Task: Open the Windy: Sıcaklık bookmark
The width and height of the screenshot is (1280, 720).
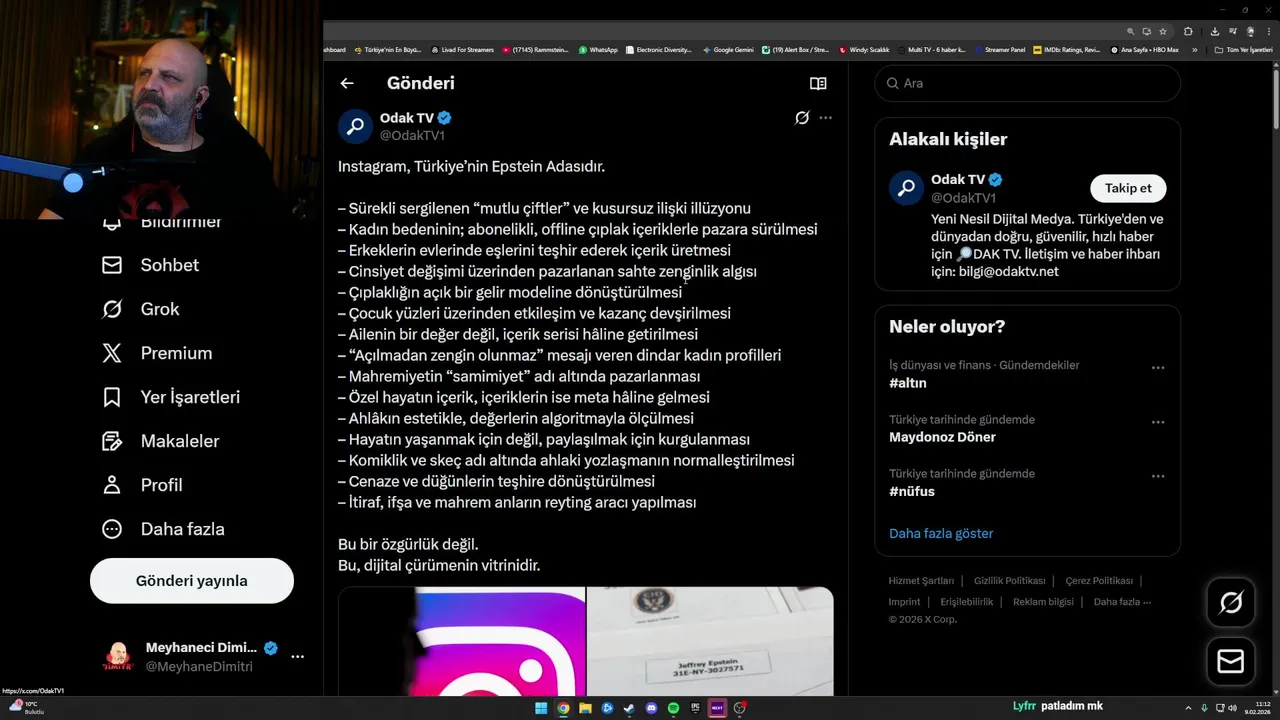Action: tap(864, 49)
